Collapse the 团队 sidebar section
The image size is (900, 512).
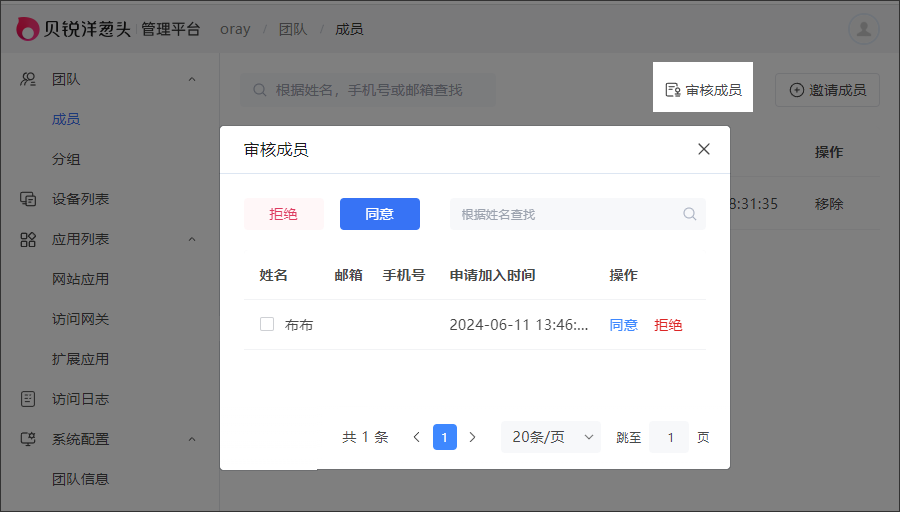192,79
